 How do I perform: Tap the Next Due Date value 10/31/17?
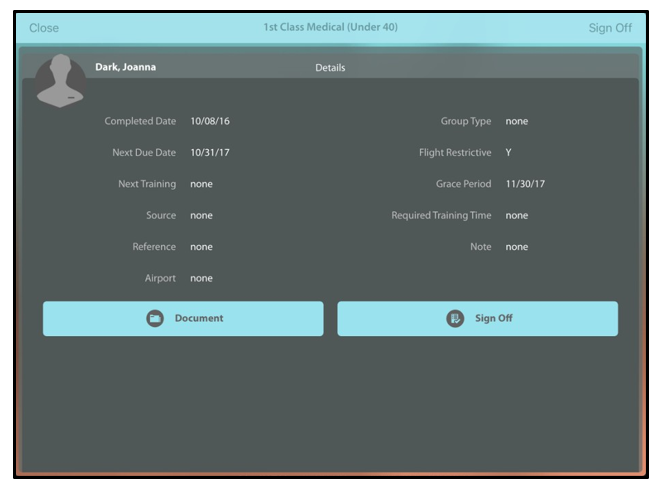coord(210,153)
